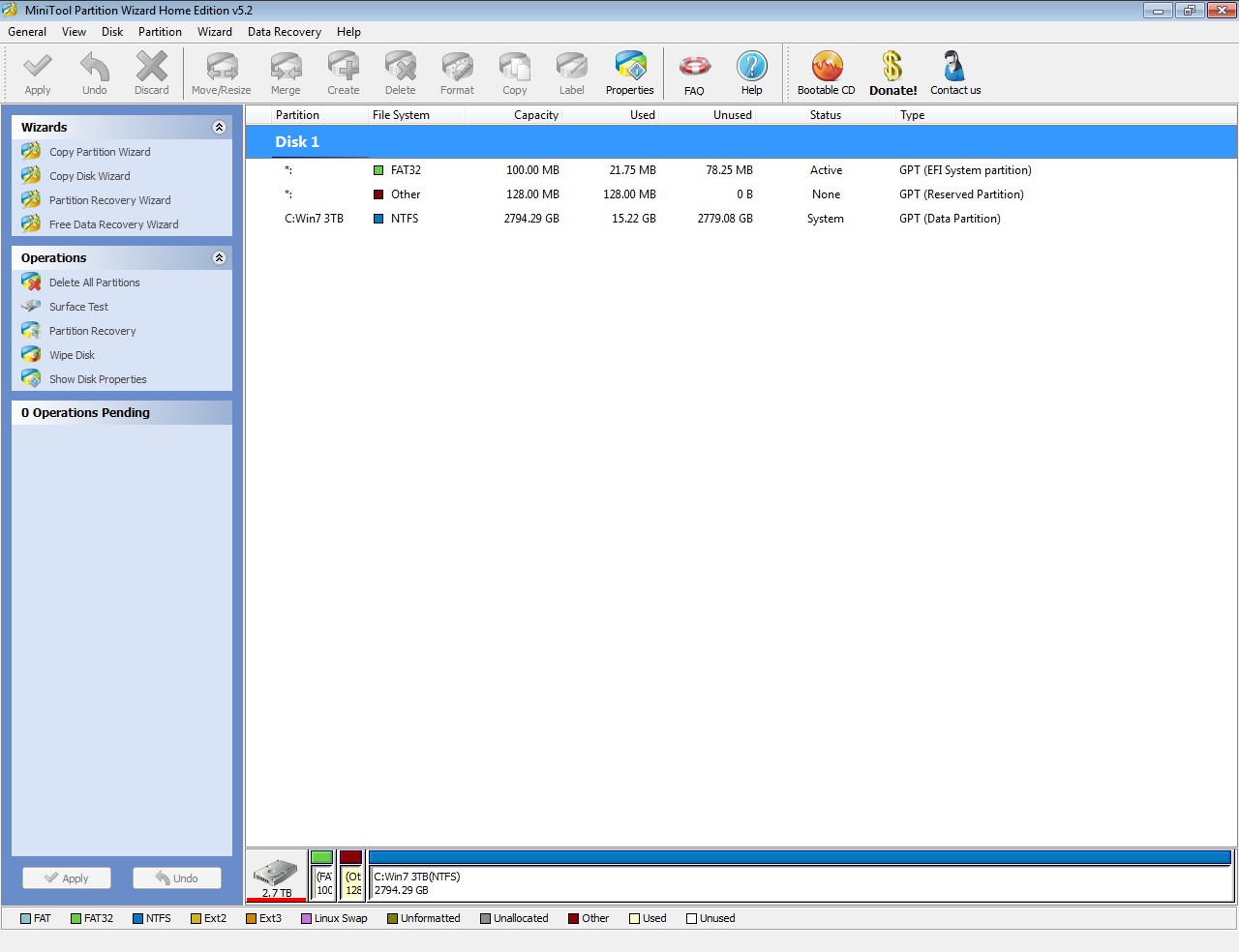Select Wipe Disk operation
1239x952 pixels.
click(72, 355)
